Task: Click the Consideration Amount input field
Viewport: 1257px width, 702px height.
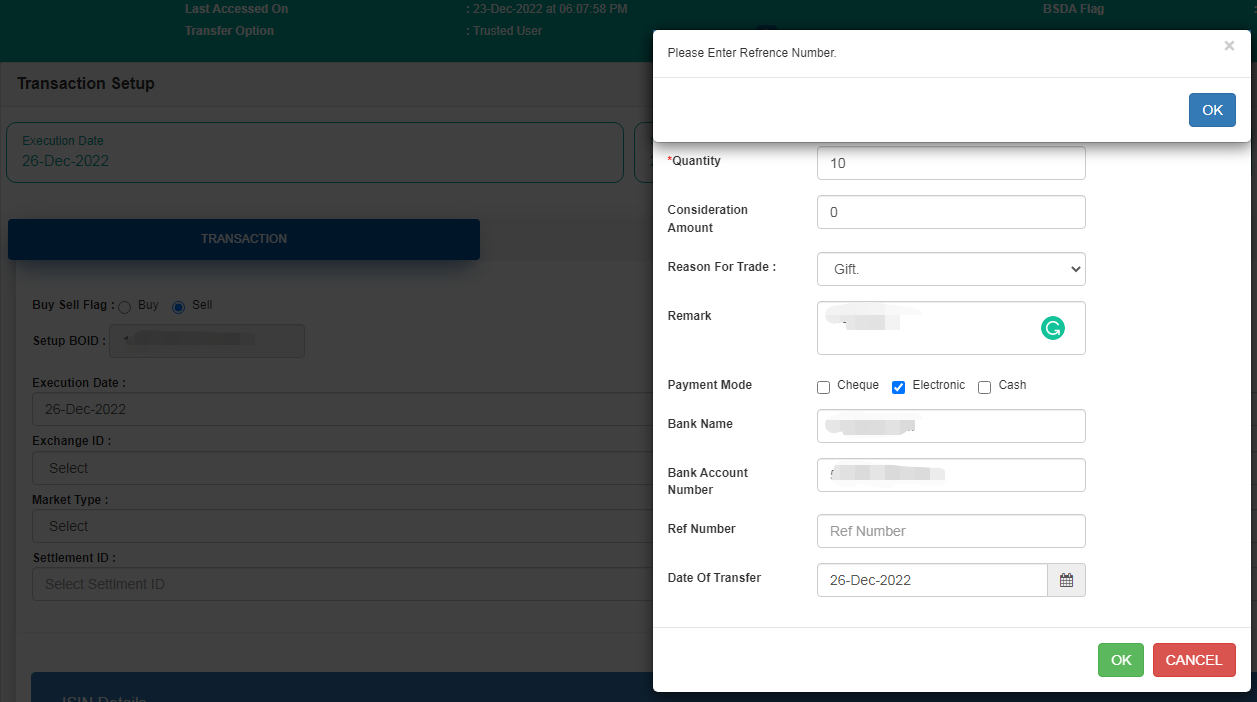Action: (951, 212)
